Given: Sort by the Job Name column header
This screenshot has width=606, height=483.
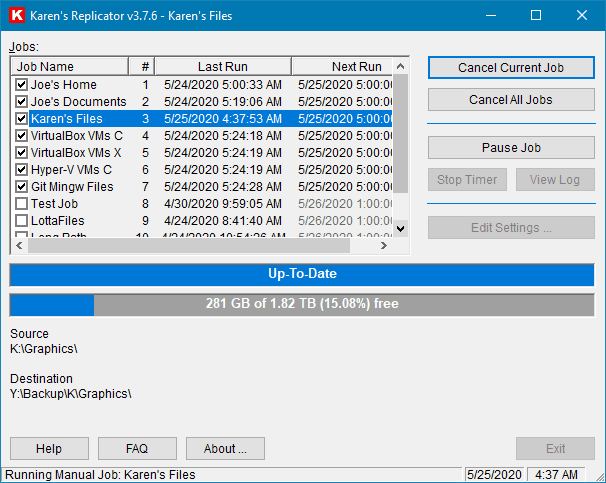Looking at the screenshot, I should pyautogui.click(x=70, y=66).
